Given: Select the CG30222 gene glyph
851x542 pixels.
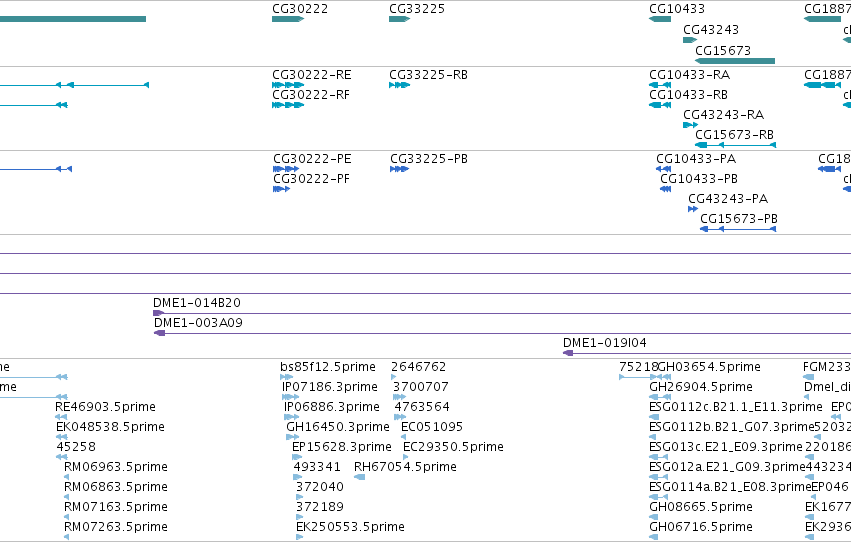Looking at the screenshot, I should pos(288,19).
